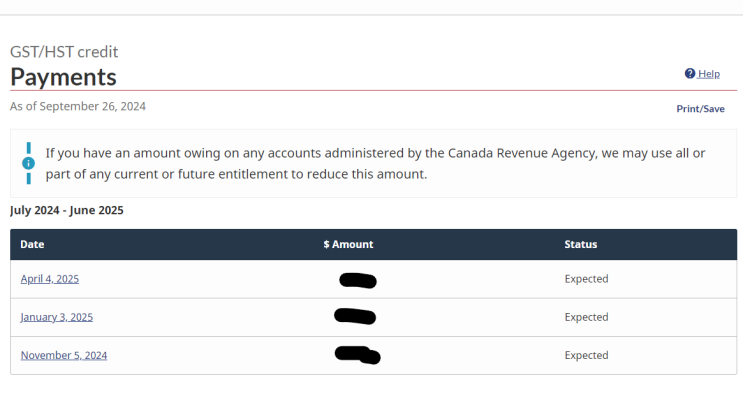
Task: Click the amount owing notice text
Action: coord(375,163)
